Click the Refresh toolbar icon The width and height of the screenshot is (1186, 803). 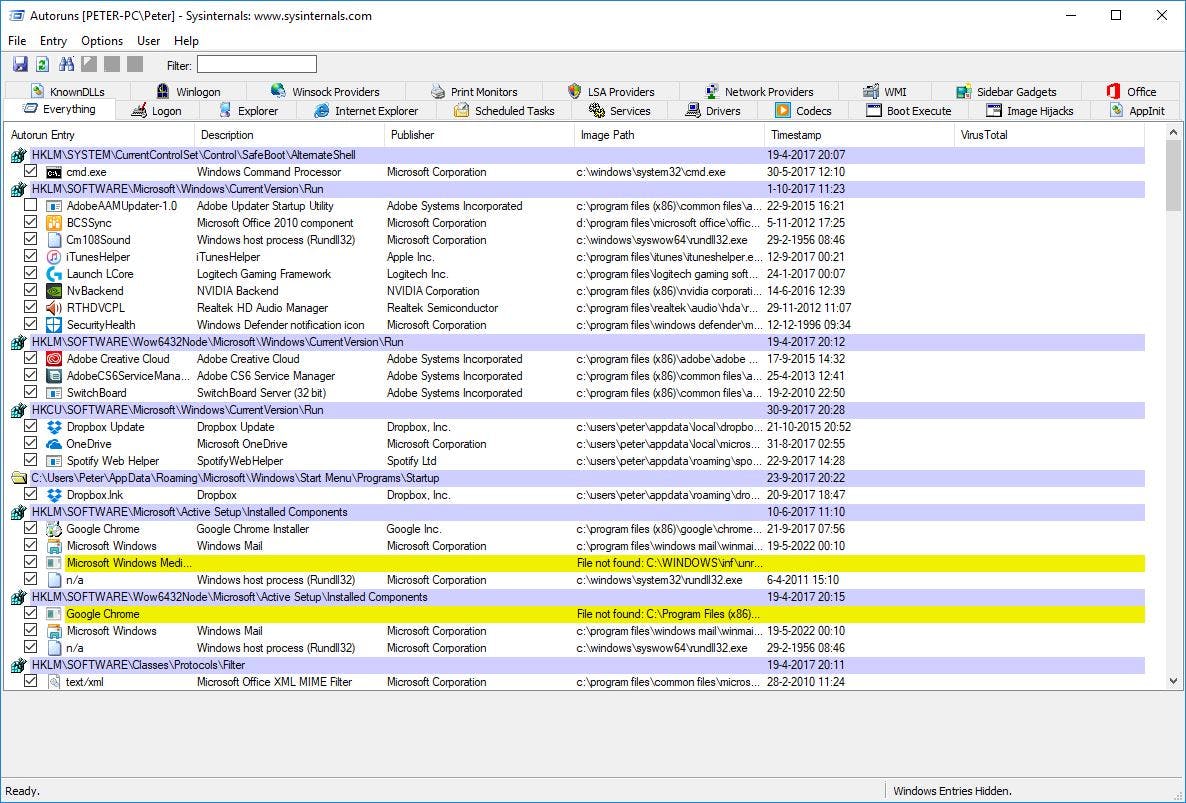point(42,65)
